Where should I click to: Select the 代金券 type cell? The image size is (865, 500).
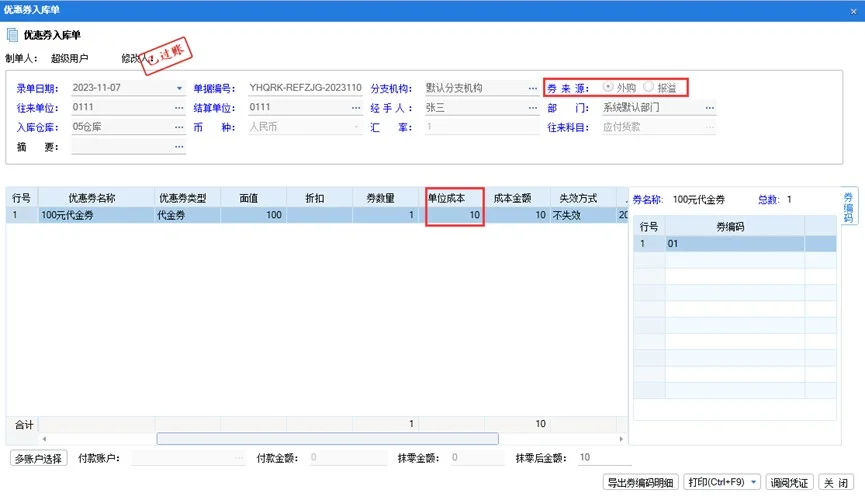pyautogui.click(x=188, y=215)
